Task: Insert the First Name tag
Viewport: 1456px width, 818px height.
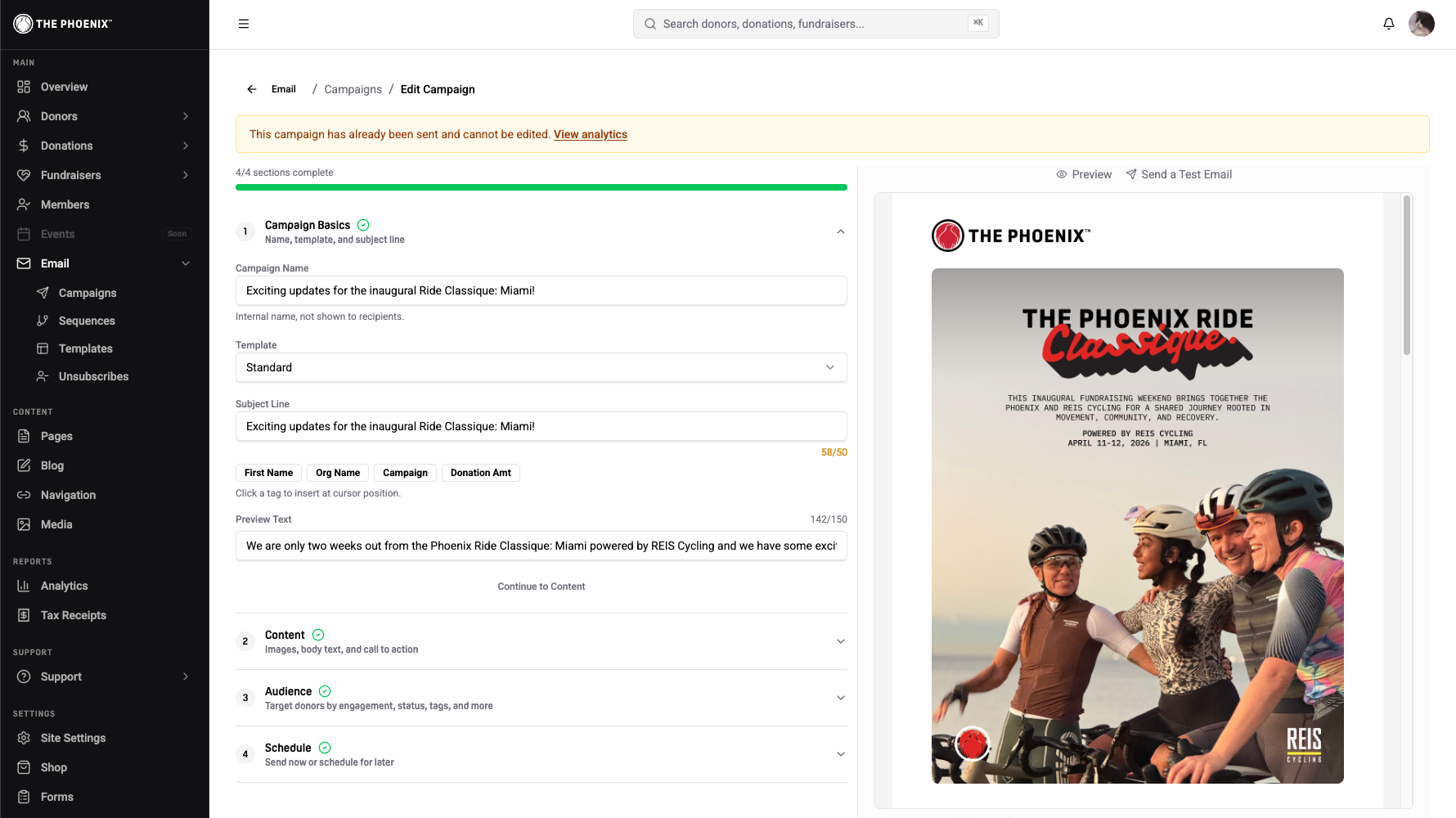Action: (x=268, y=473)
